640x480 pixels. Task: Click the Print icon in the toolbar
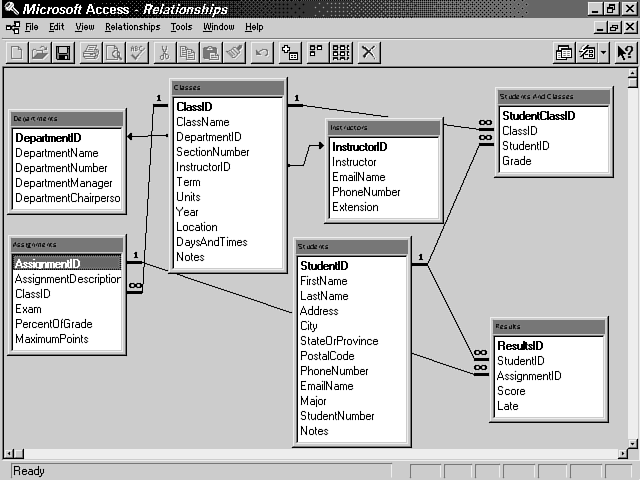point(91,52)
